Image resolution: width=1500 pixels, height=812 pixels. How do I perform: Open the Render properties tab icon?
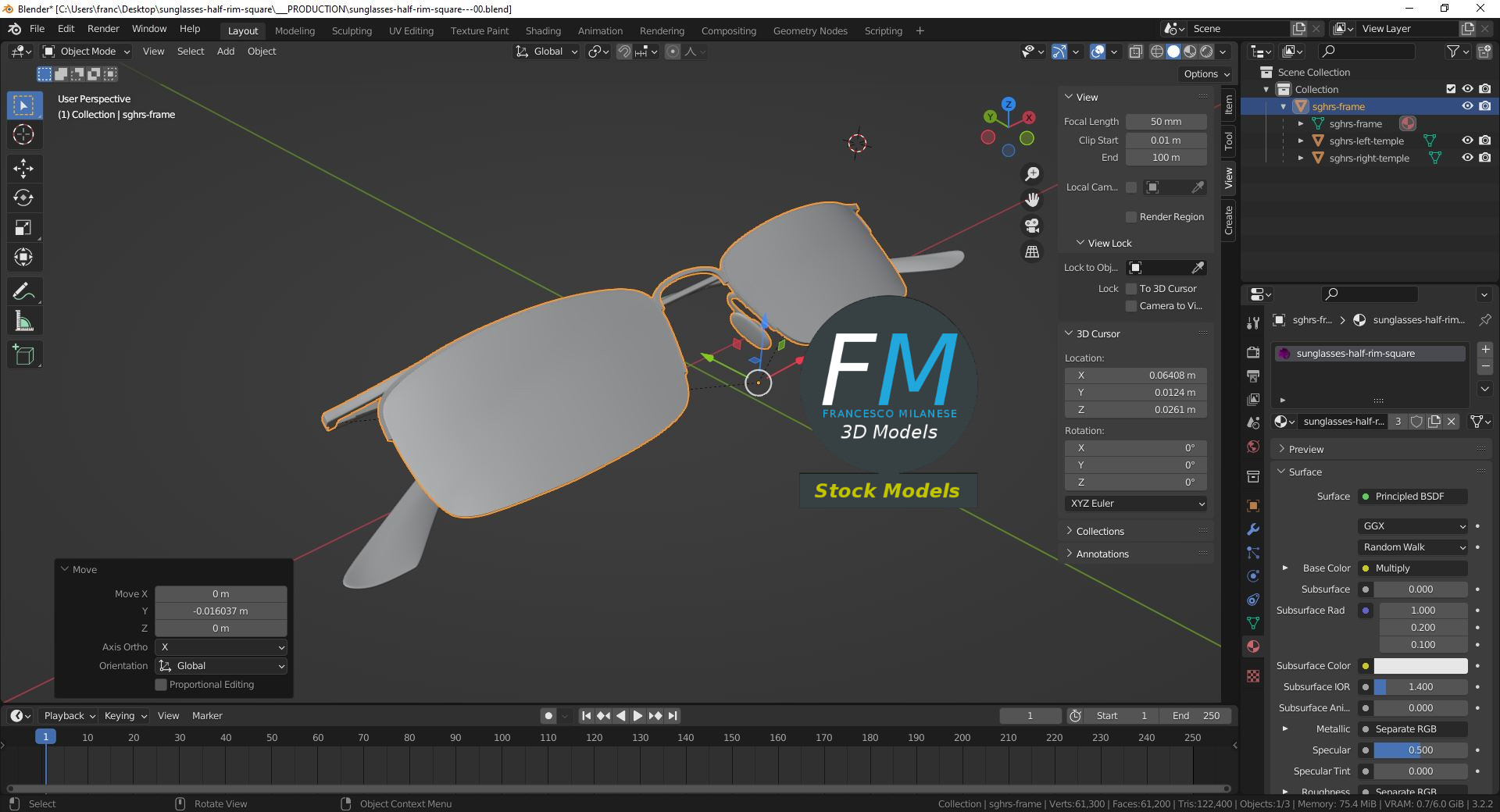1253,352
